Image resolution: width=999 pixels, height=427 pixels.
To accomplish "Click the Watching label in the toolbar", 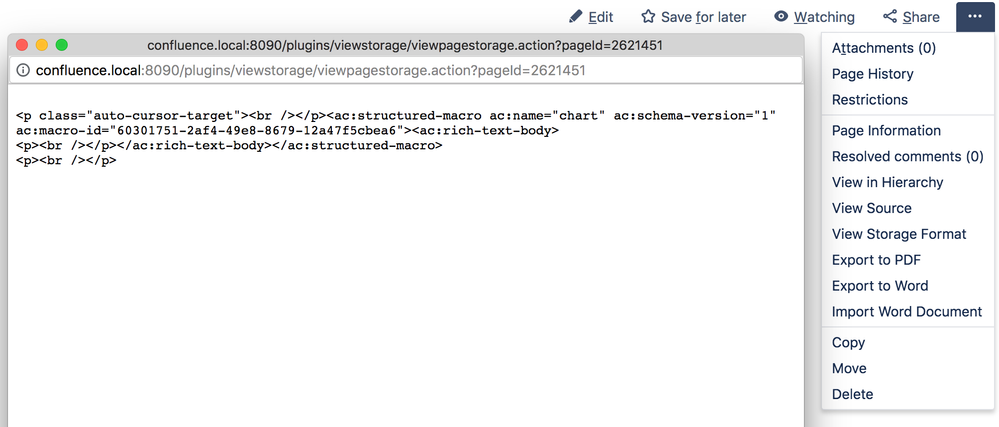I will (824, 17).
